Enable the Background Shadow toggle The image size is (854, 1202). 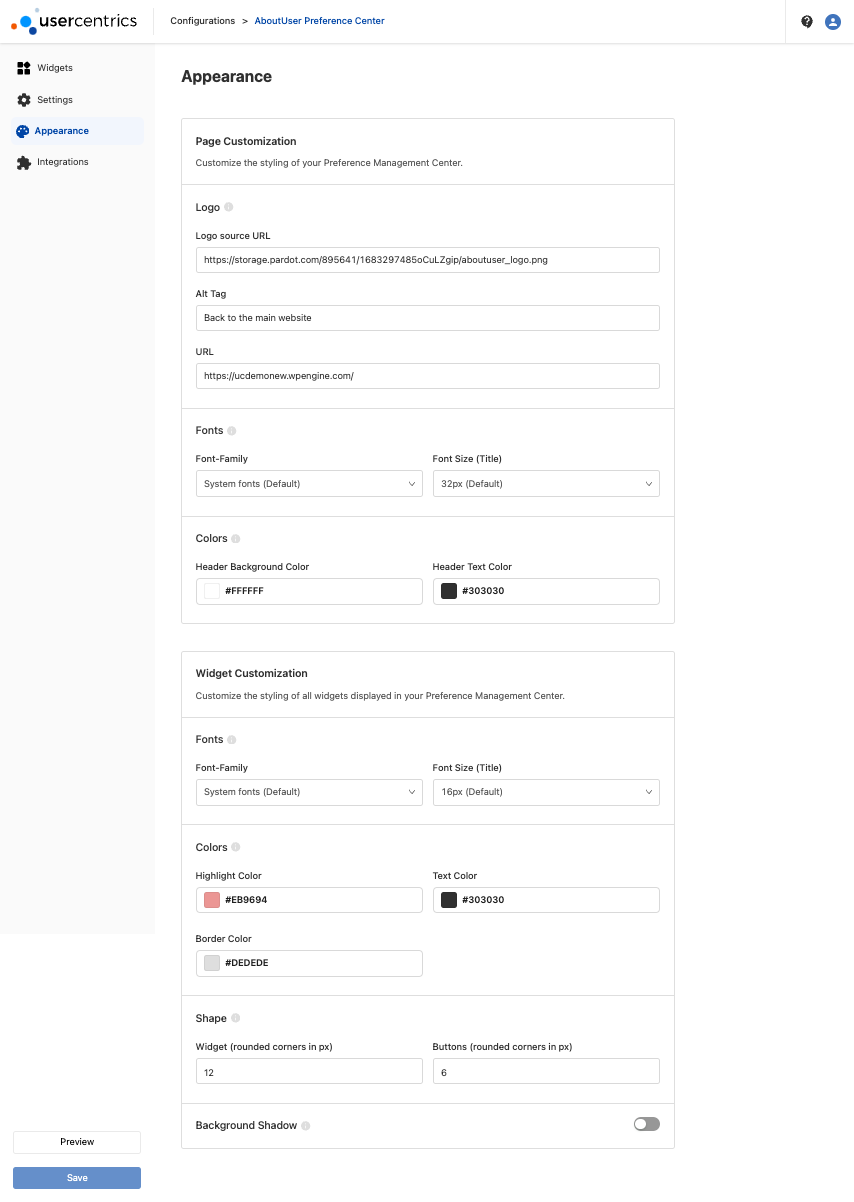pos(647,1125)
